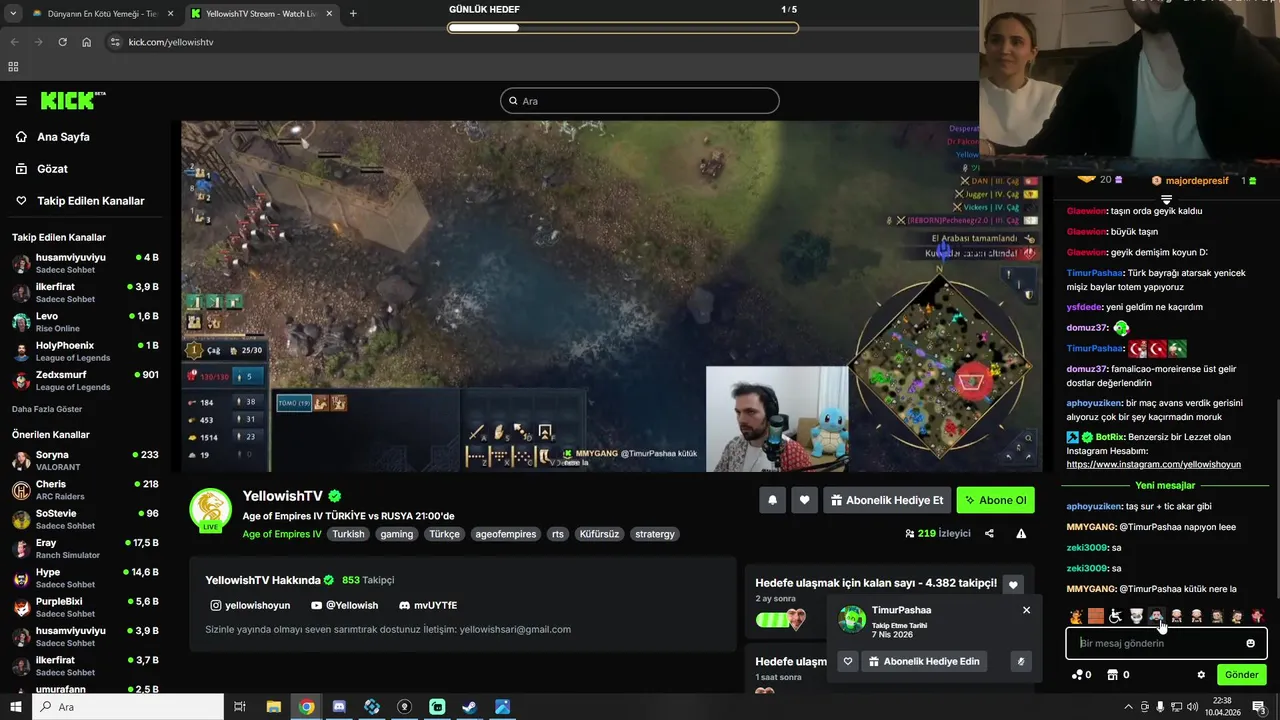Select the Küfürsüz tag
This screenshot has height=720, width=1280.
click(x=599, y=534)
